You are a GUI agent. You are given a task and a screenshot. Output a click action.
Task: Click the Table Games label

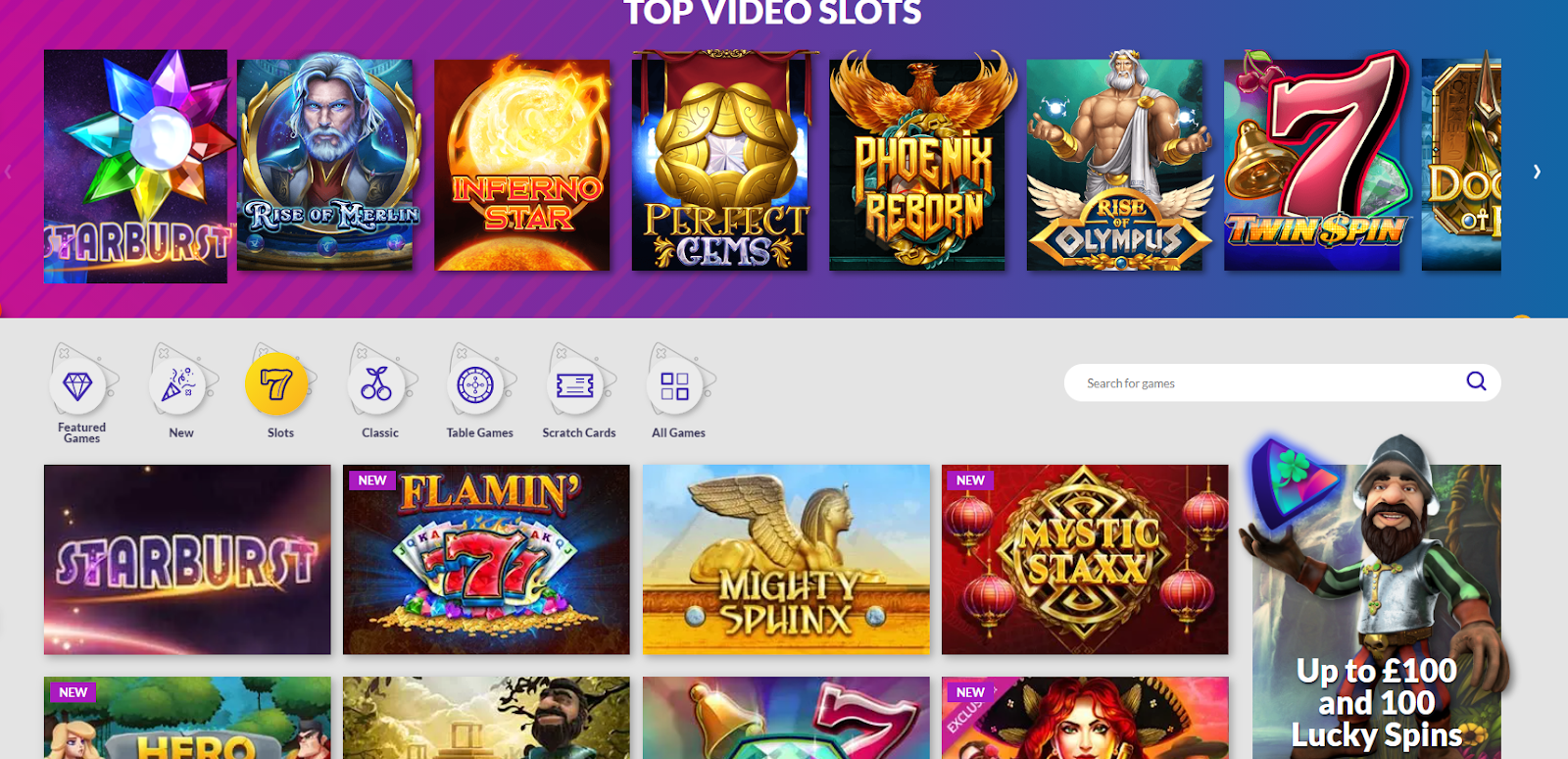point(479,432)
